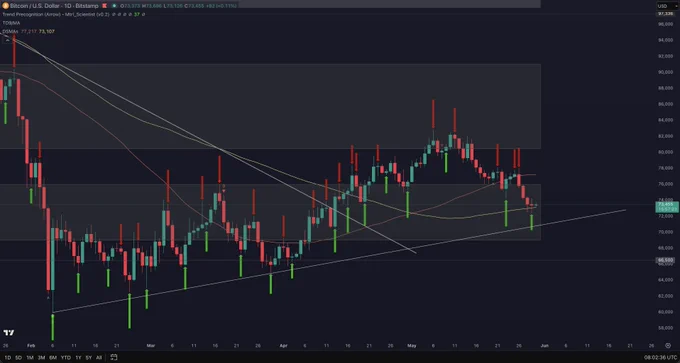Click the Apr label on time axis
The width and height of the screenshot is (680, 363).
(x=283, y=346)
